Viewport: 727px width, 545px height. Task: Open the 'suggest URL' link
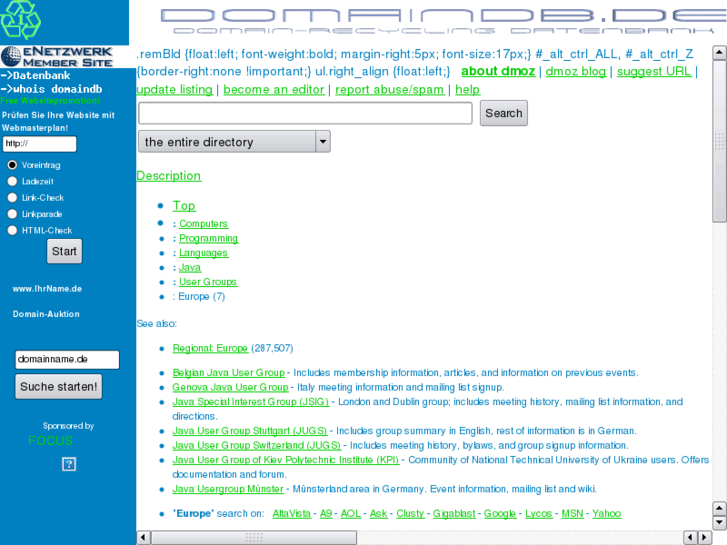(654, 71)
